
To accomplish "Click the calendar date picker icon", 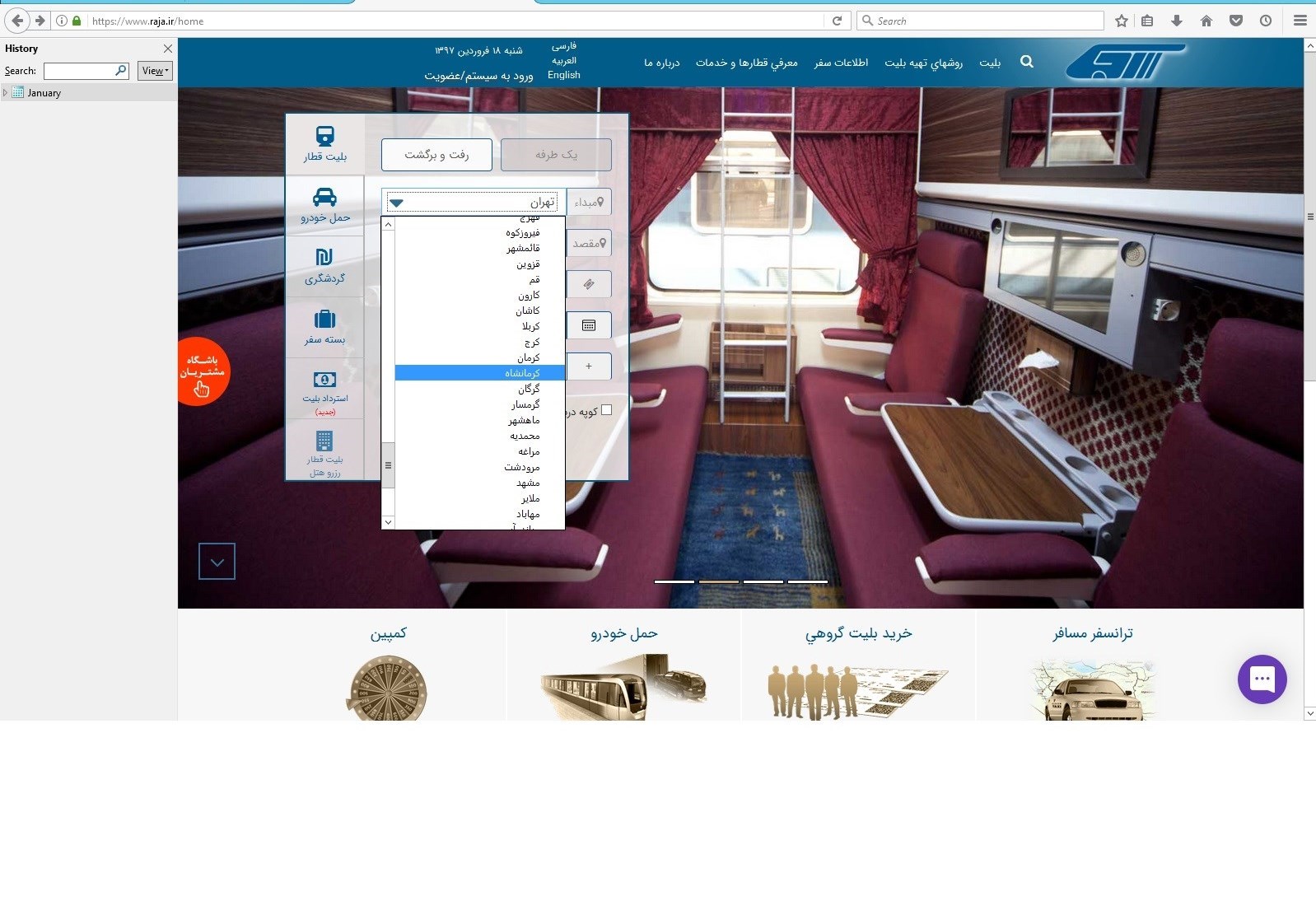I will coord(589,325).
